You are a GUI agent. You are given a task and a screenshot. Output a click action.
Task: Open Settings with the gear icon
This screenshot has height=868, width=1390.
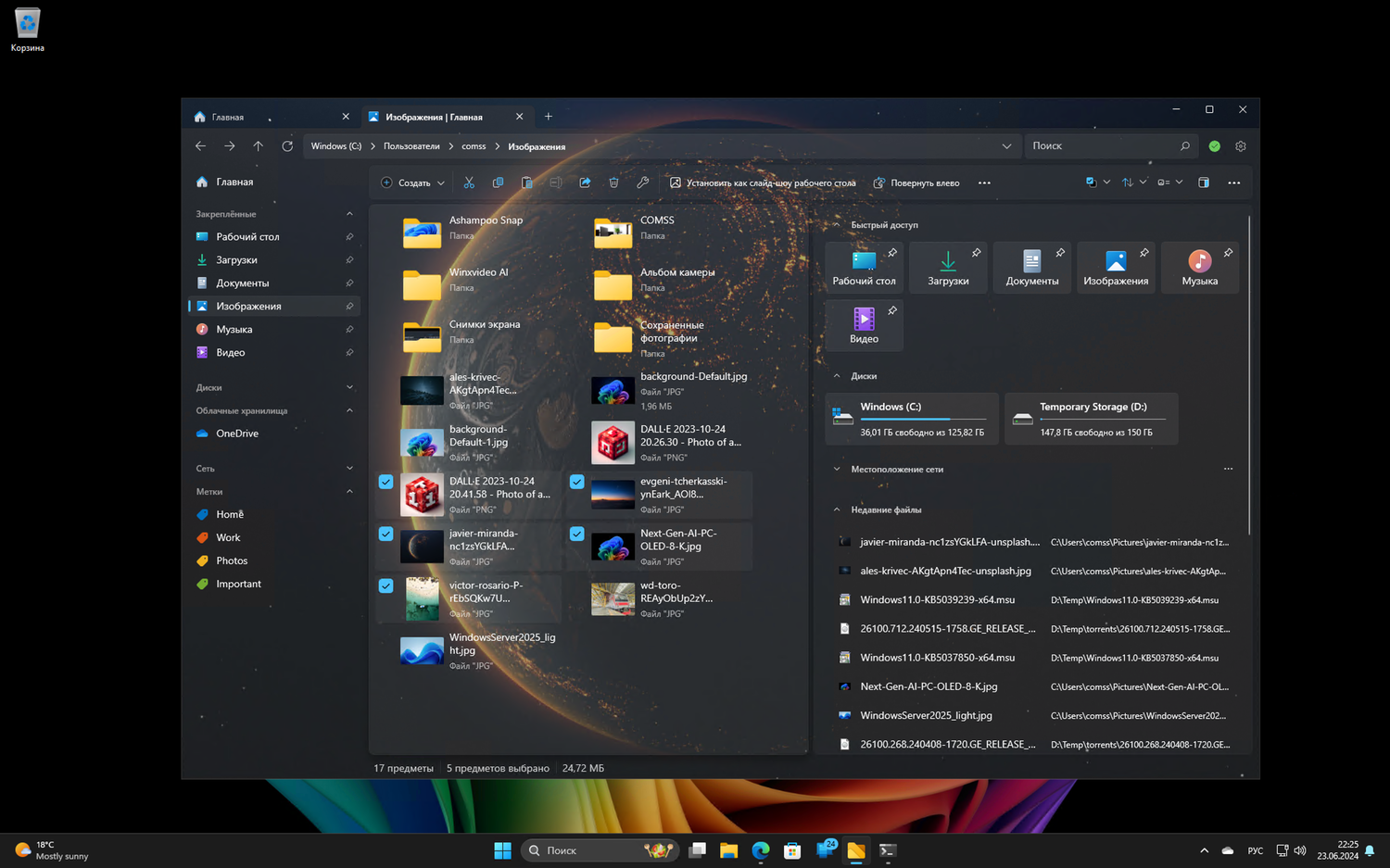[x=1241, y=146]
